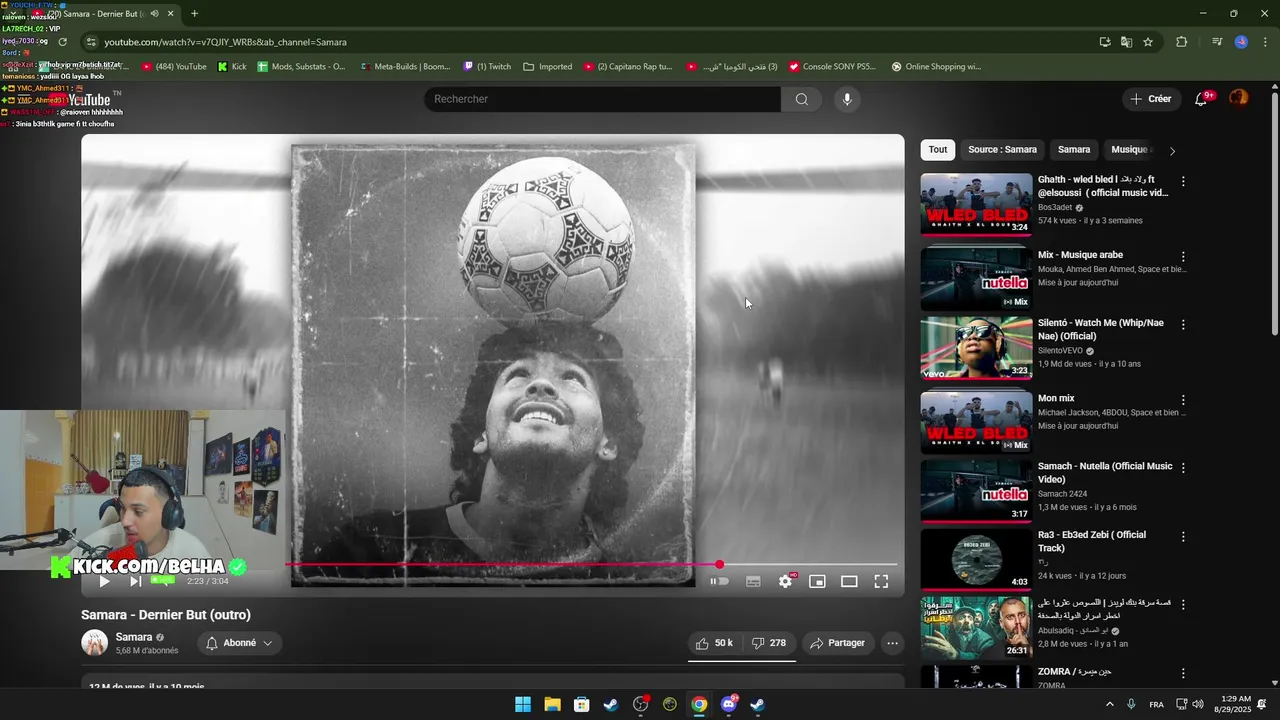This screenshot has width=1280, height=720.
Task: Toggle the autoplay switch in player
Action: click(x=719, y=581)
